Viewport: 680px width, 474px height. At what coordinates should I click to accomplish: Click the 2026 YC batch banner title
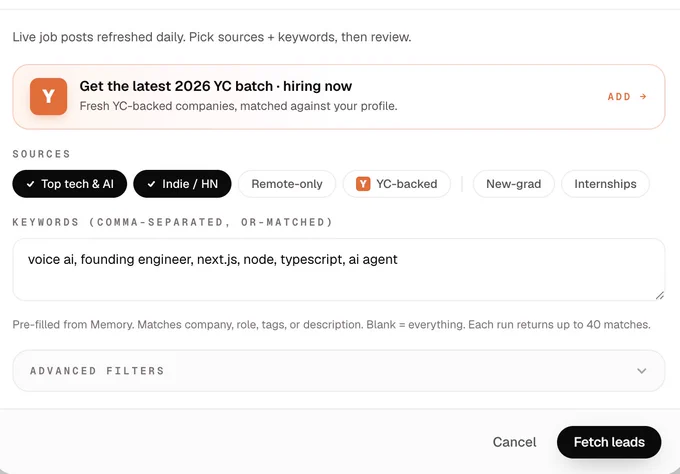pyautogui.click(x=216, y=86)
